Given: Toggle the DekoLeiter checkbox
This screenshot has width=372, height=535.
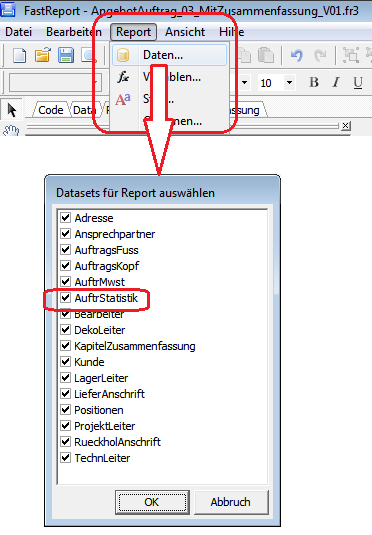Looking at the screenshot, I should coord(65,330).
